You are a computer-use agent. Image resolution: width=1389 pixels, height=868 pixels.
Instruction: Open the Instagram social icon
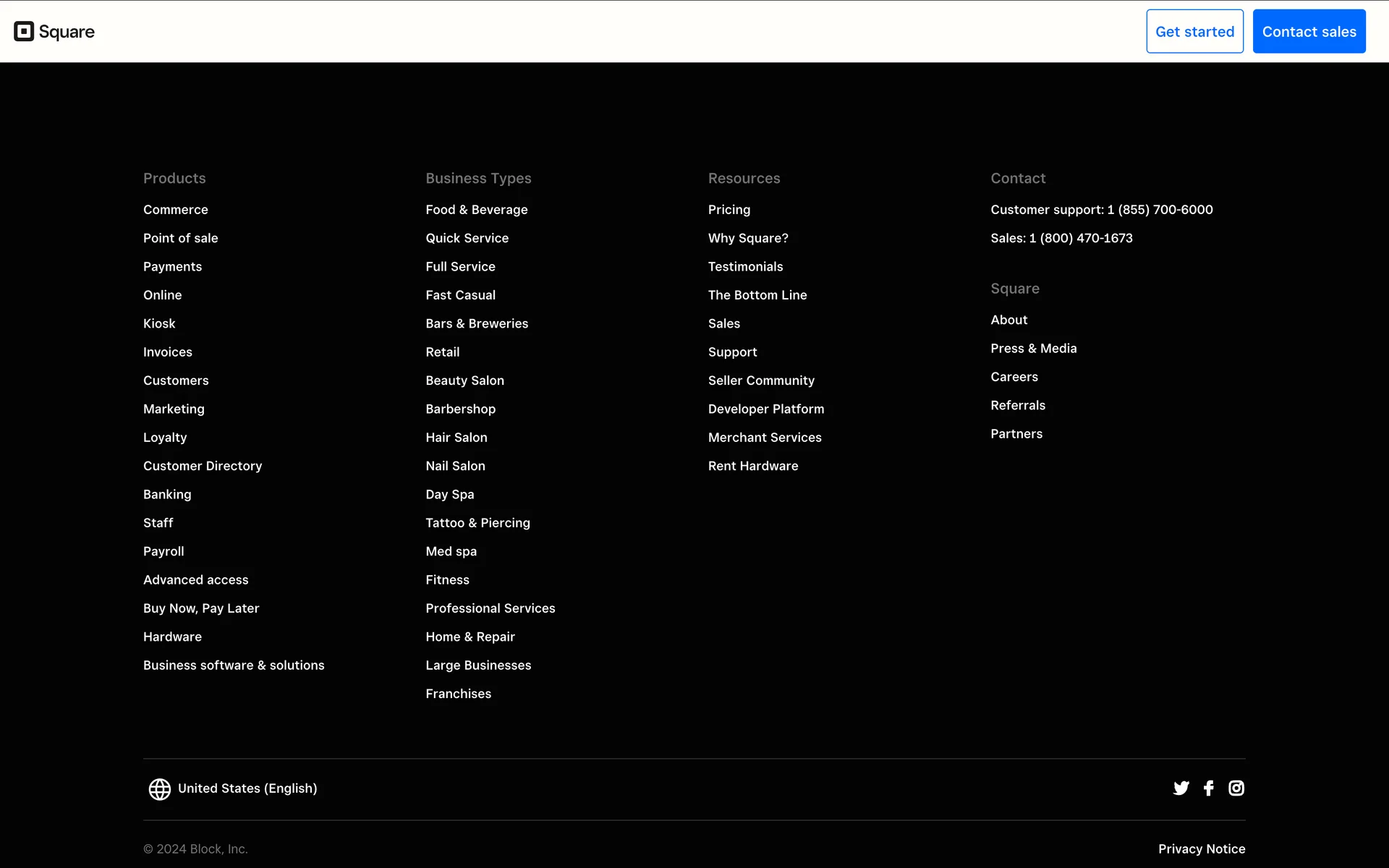pyautogui.click(x=1236, y=788)
